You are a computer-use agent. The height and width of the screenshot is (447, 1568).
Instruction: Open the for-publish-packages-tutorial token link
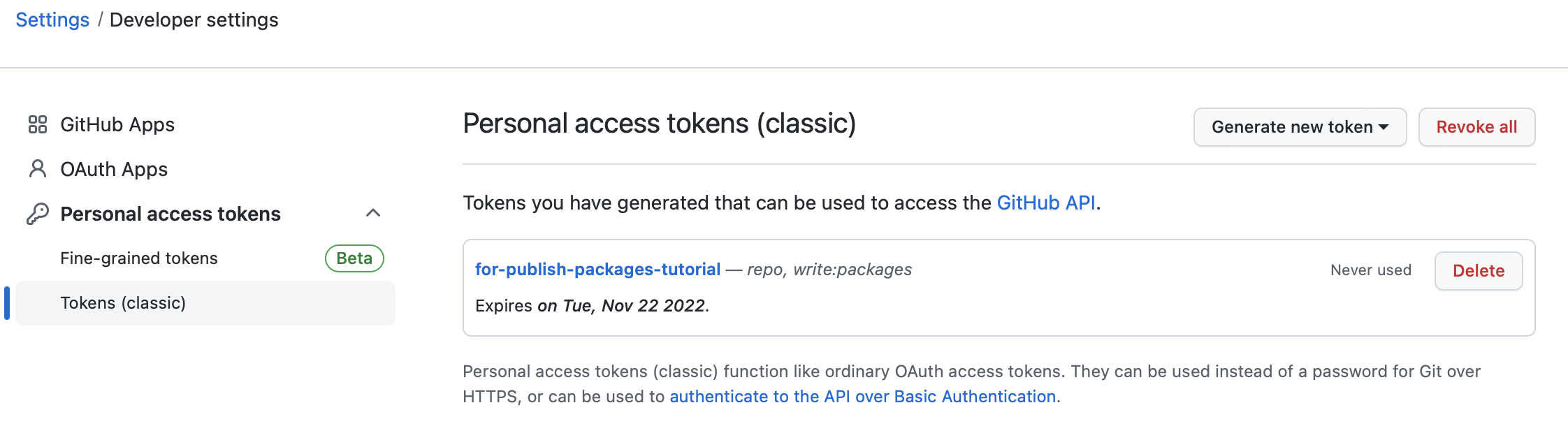click(597, 270)
